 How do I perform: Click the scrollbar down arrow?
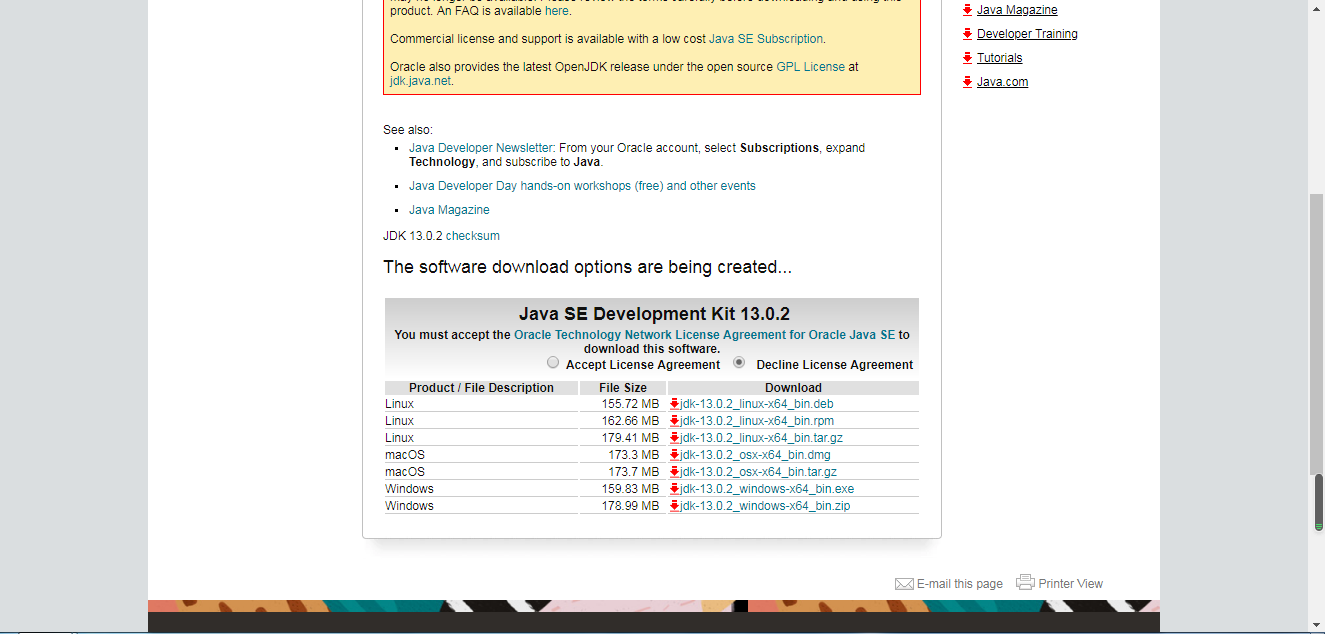point(1318,625)
